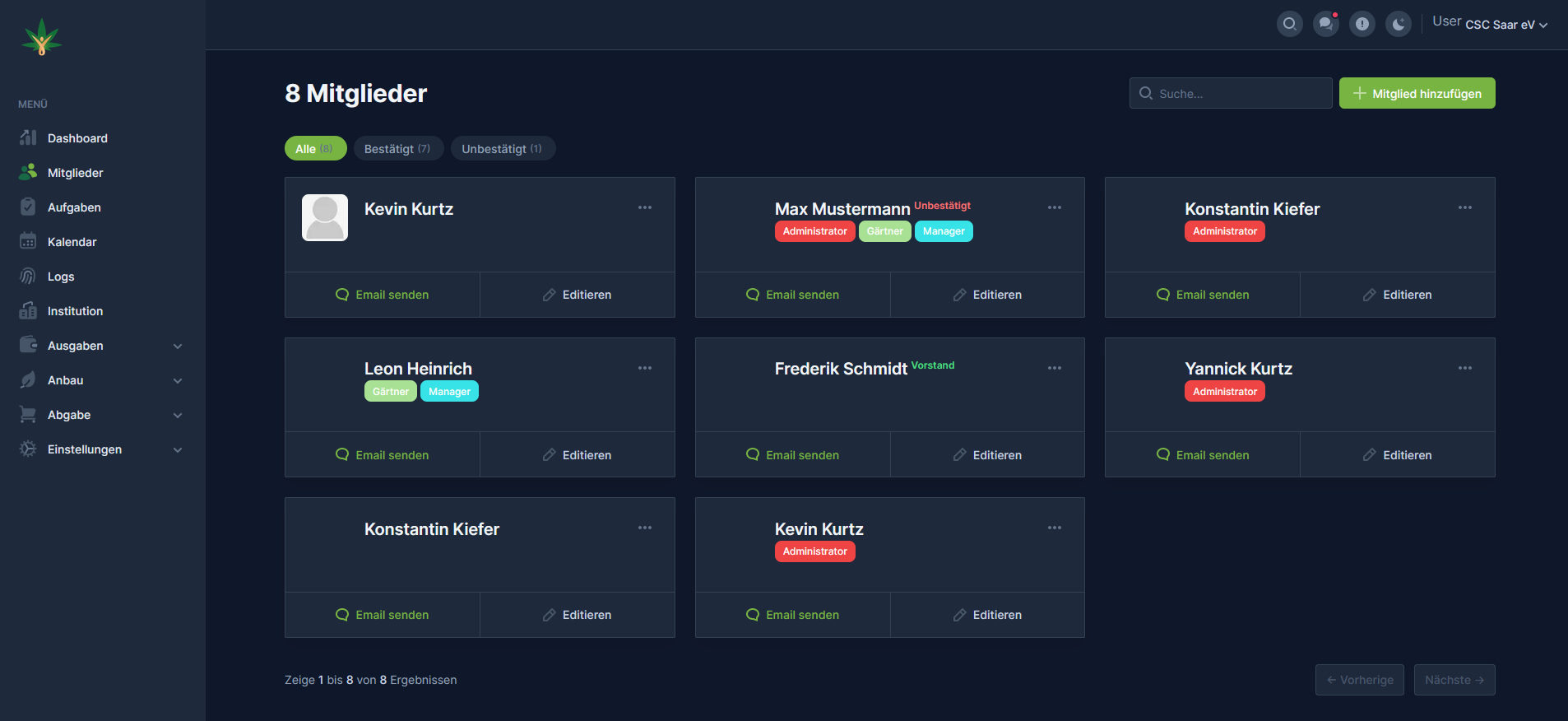The image size is (1568, 721).
Task: Click Mitglied hinzufügen button
Action: [1417, 93]
